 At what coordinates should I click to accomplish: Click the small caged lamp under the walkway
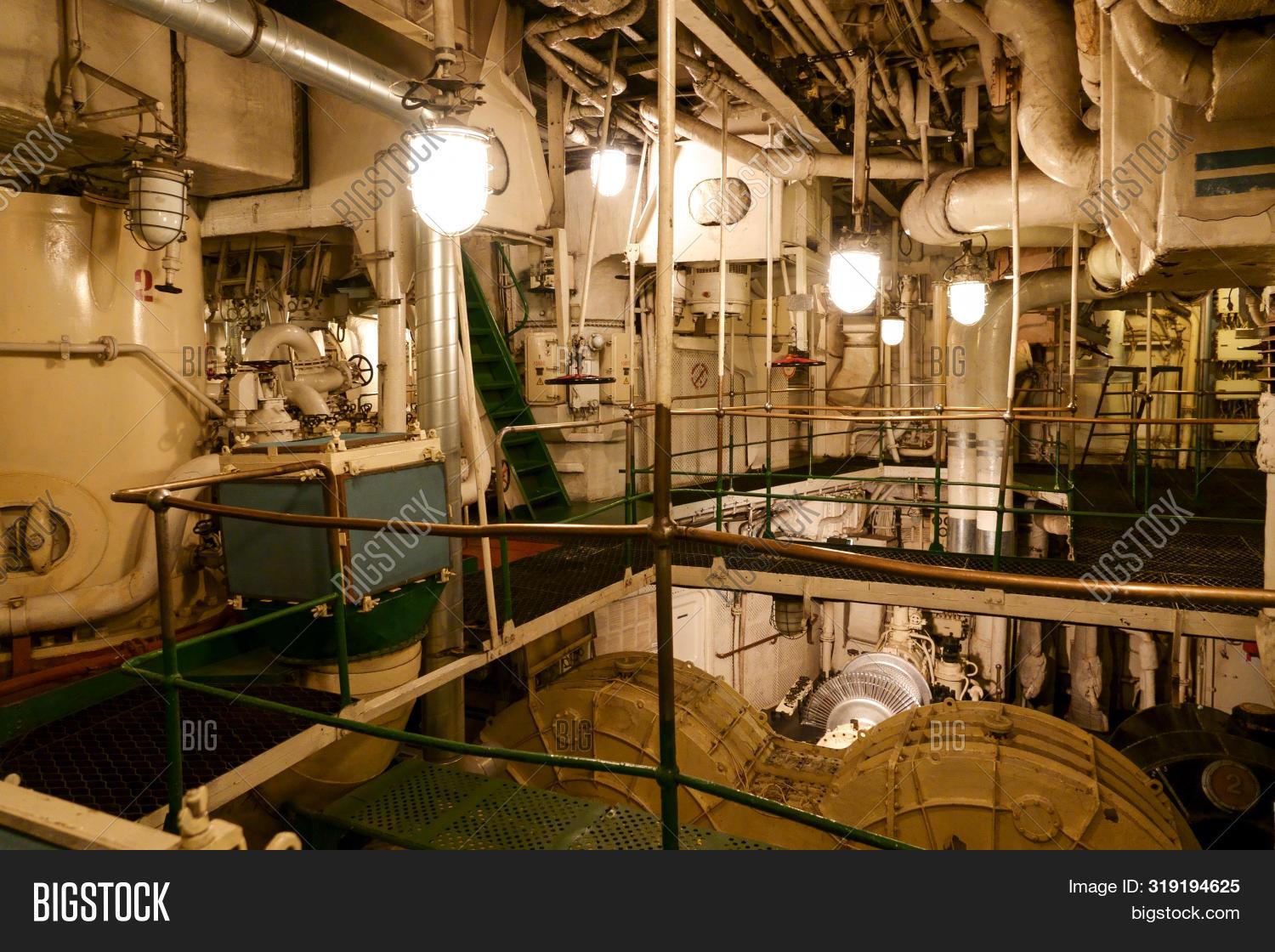click(789, 615)
